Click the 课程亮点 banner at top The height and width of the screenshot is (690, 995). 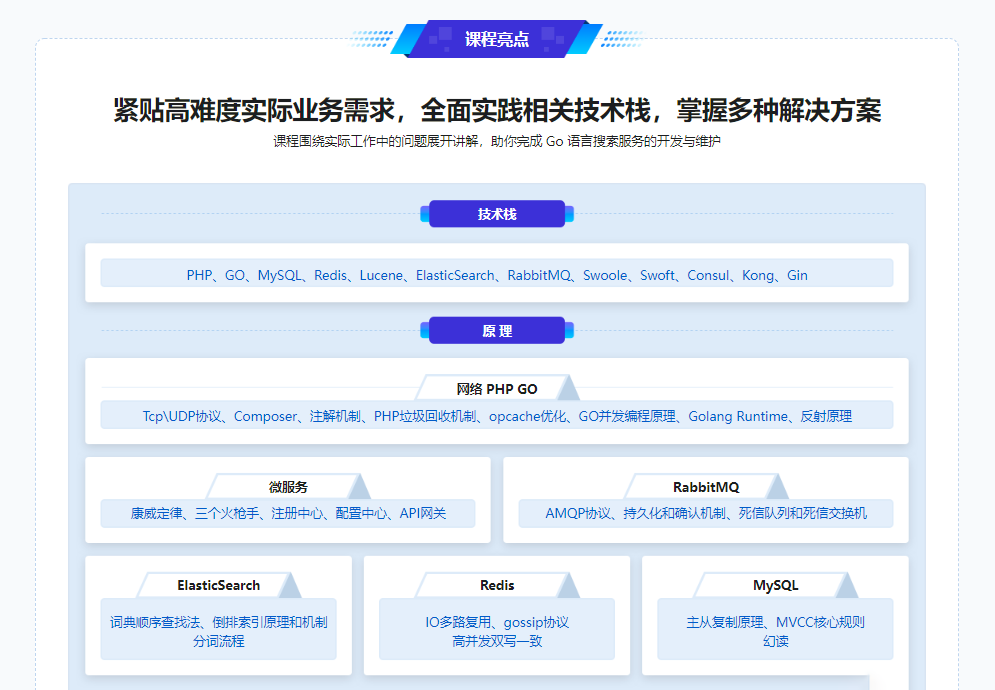(497, 39)
